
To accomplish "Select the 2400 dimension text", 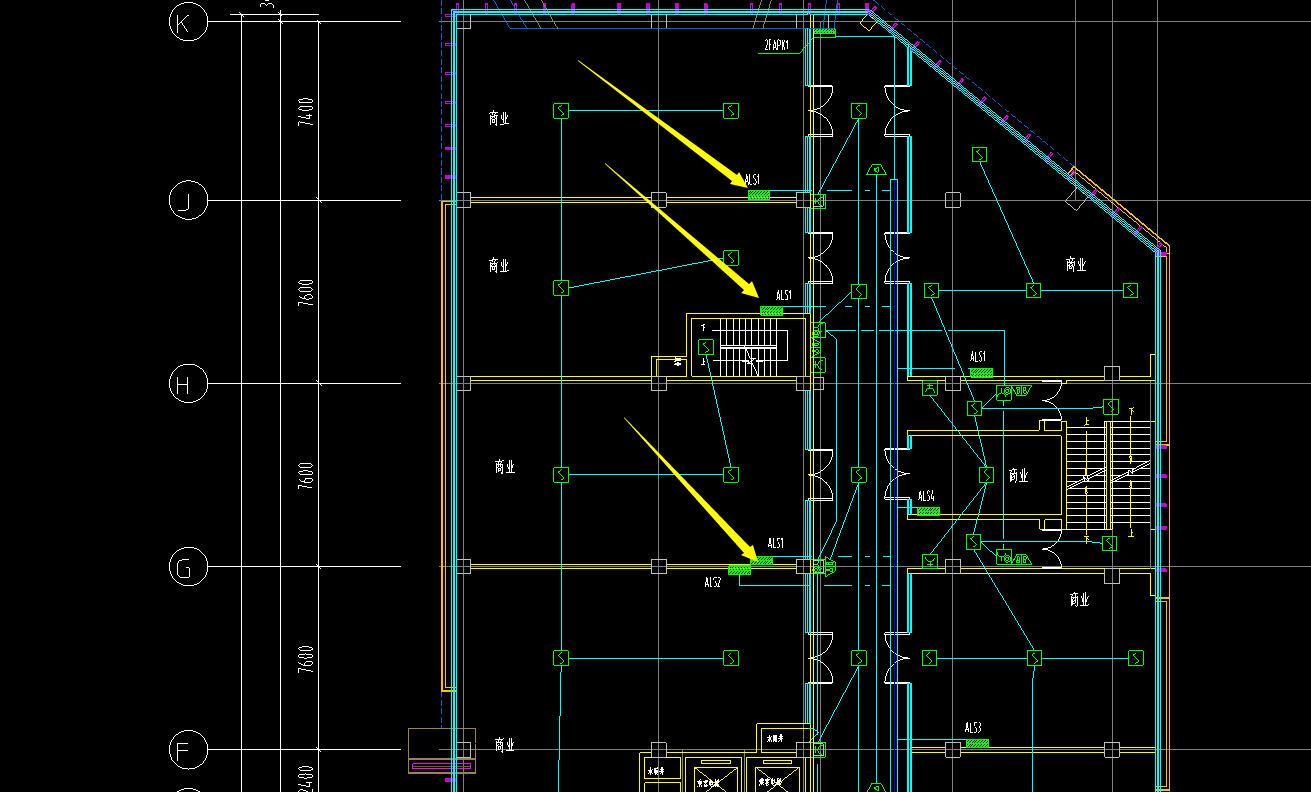I will click(x=306, y=778).
